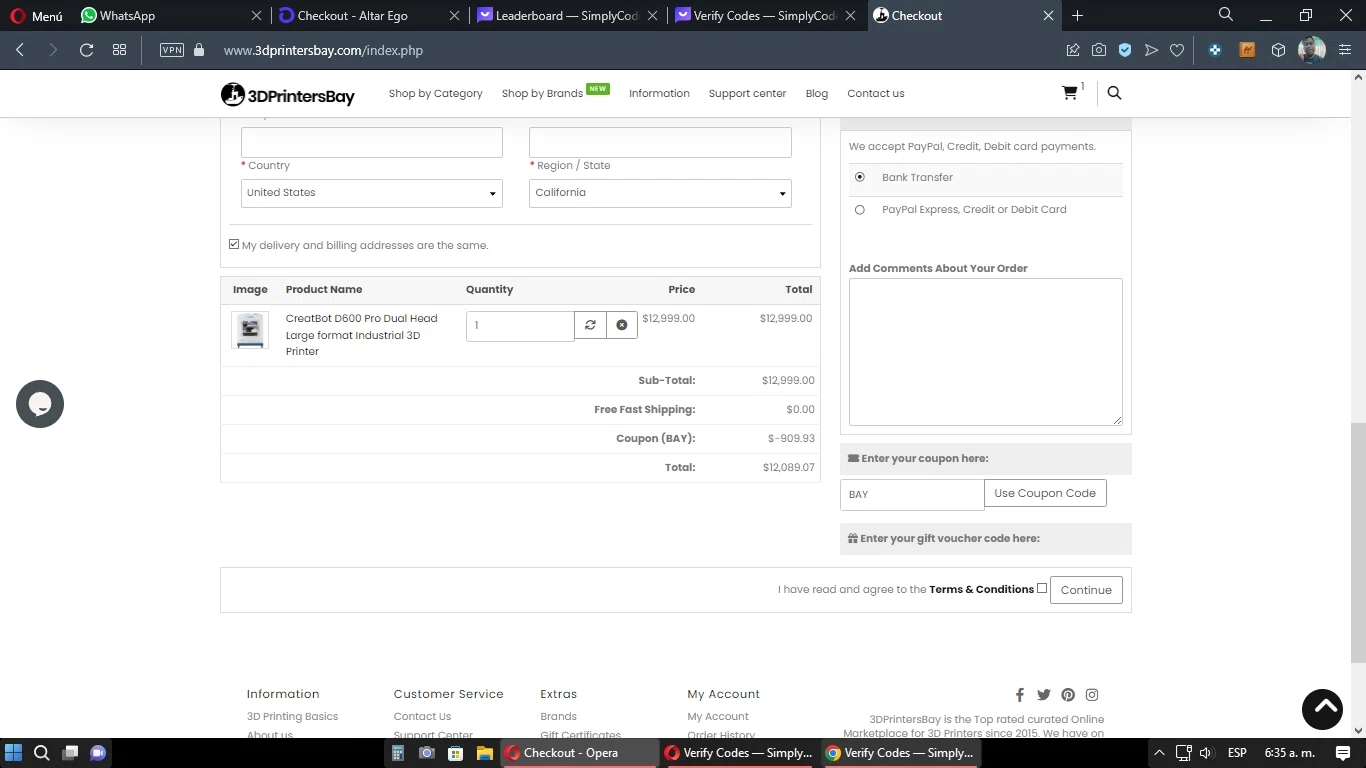Screen dimensions: 1366x768
Task: Open the Windows notification center
Action: point(1344,753)
